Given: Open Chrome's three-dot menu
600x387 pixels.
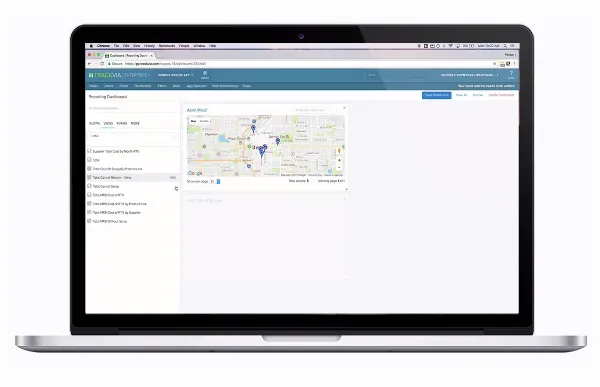Looking at the screenshot, I should coord(515,64).
